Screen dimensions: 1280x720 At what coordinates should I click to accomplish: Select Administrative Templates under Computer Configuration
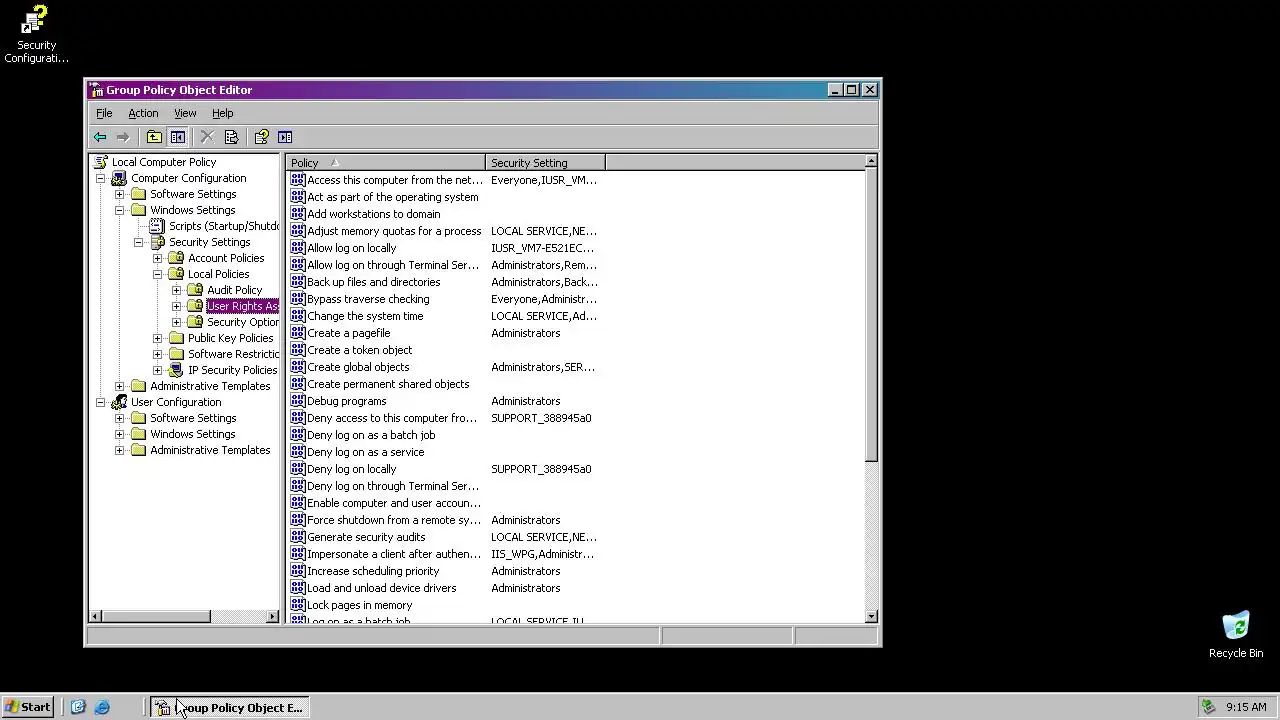click(210, 386)
